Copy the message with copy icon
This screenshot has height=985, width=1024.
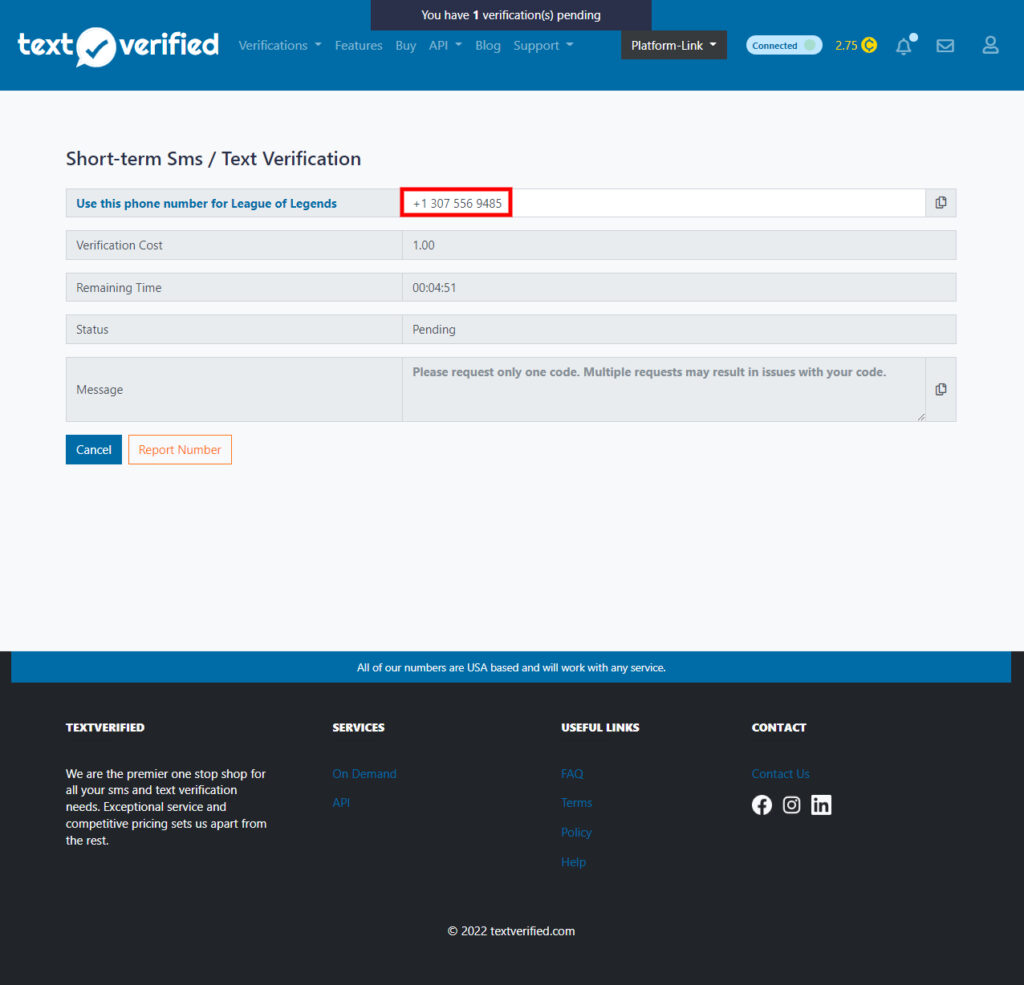point(940,389)
